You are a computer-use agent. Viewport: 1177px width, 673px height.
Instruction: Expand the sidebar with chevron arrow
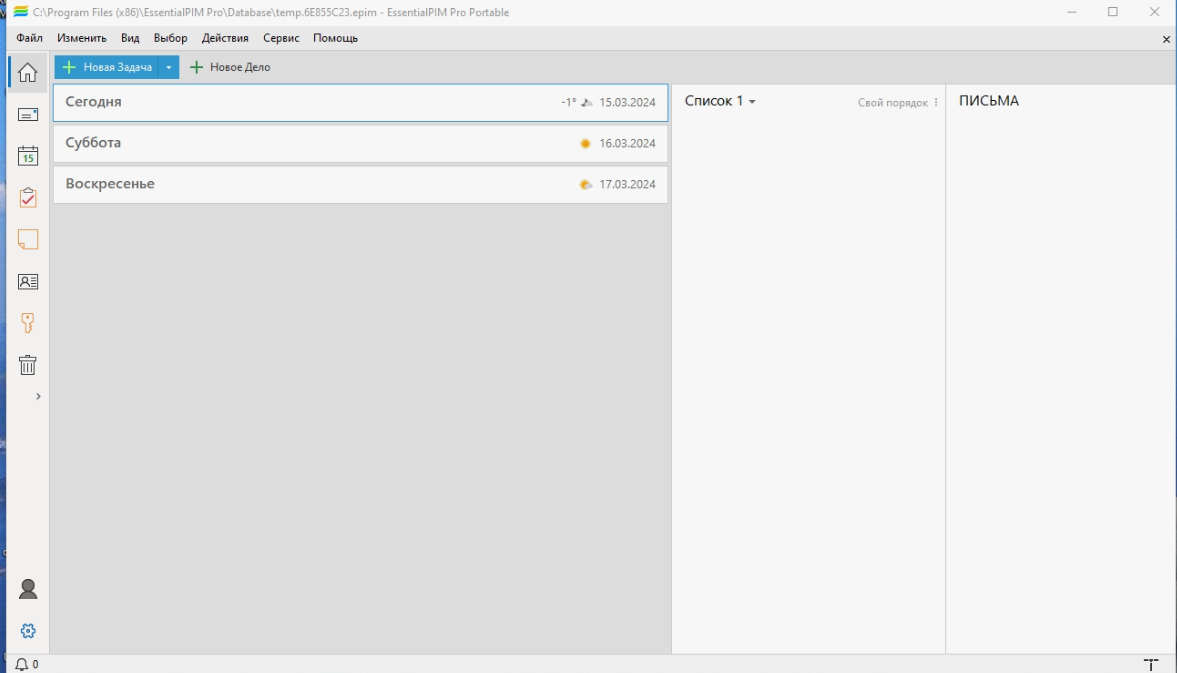tap(38, 397)
